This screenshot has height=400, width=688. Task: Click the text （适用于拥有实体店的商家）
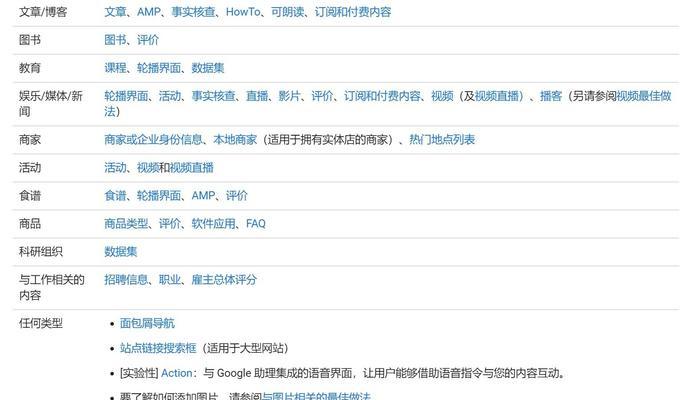328,140
